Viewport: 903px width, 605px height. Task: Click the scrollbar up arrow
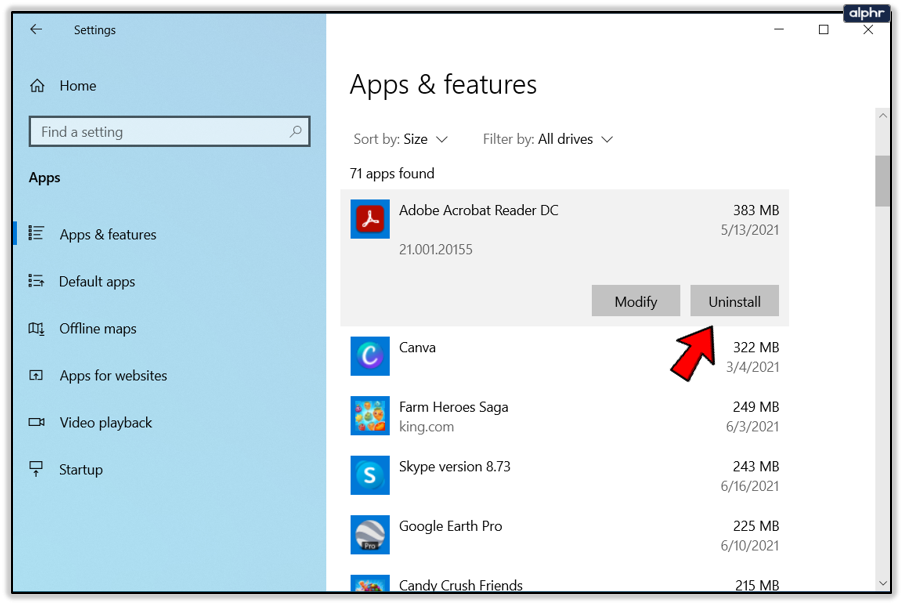(882, 116)
